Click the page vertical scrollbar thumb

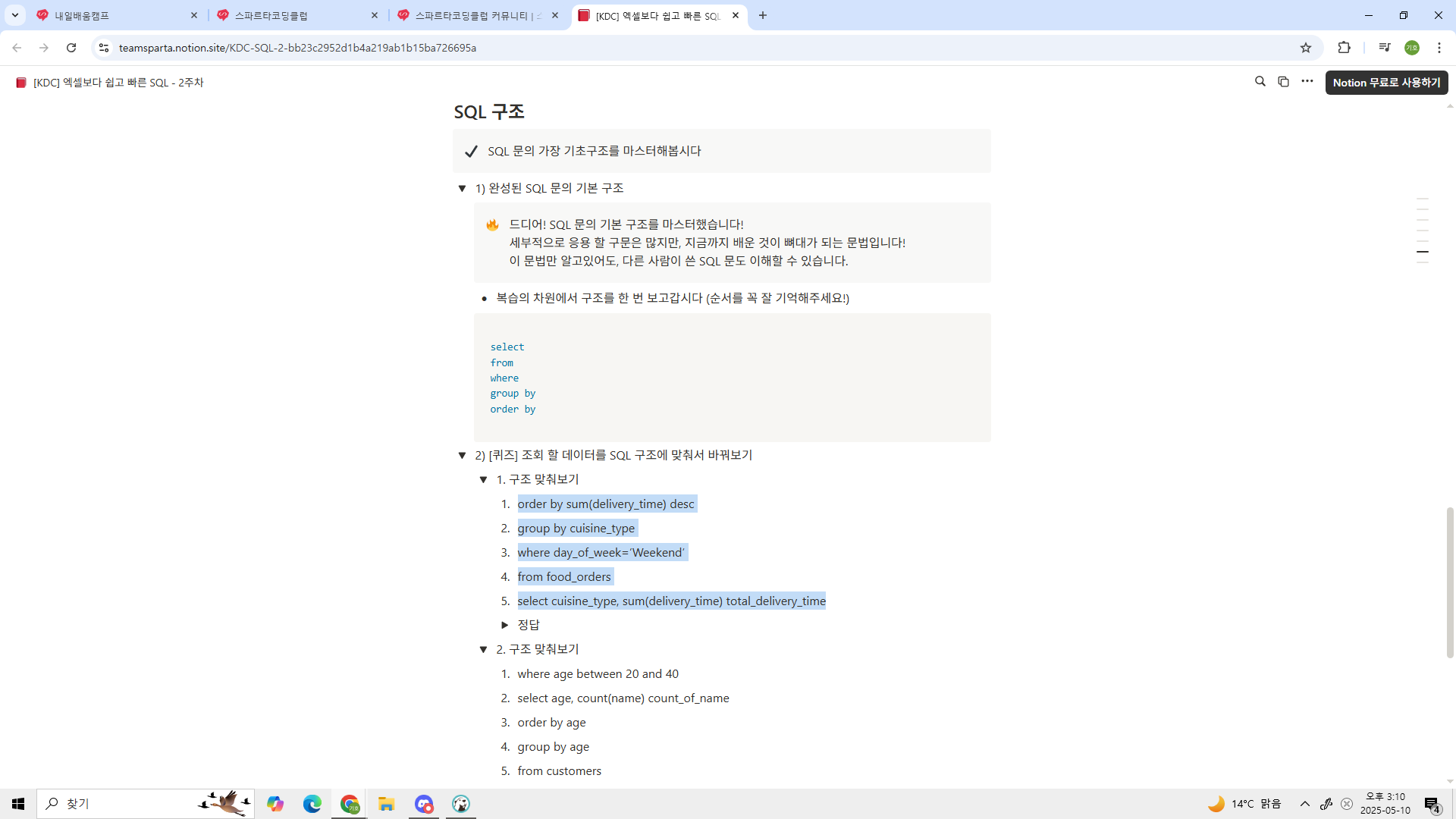1450,582
